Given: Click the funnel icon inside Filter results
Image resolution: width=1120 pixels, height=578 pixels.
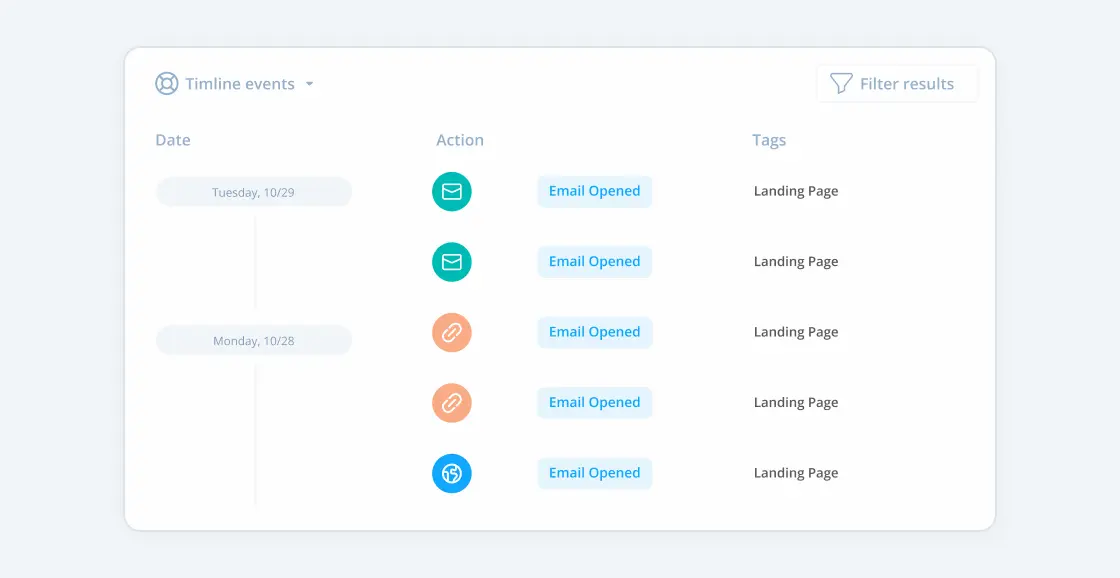Looking at the screenshot, I should pyautogui.click(x=840, y=84).
